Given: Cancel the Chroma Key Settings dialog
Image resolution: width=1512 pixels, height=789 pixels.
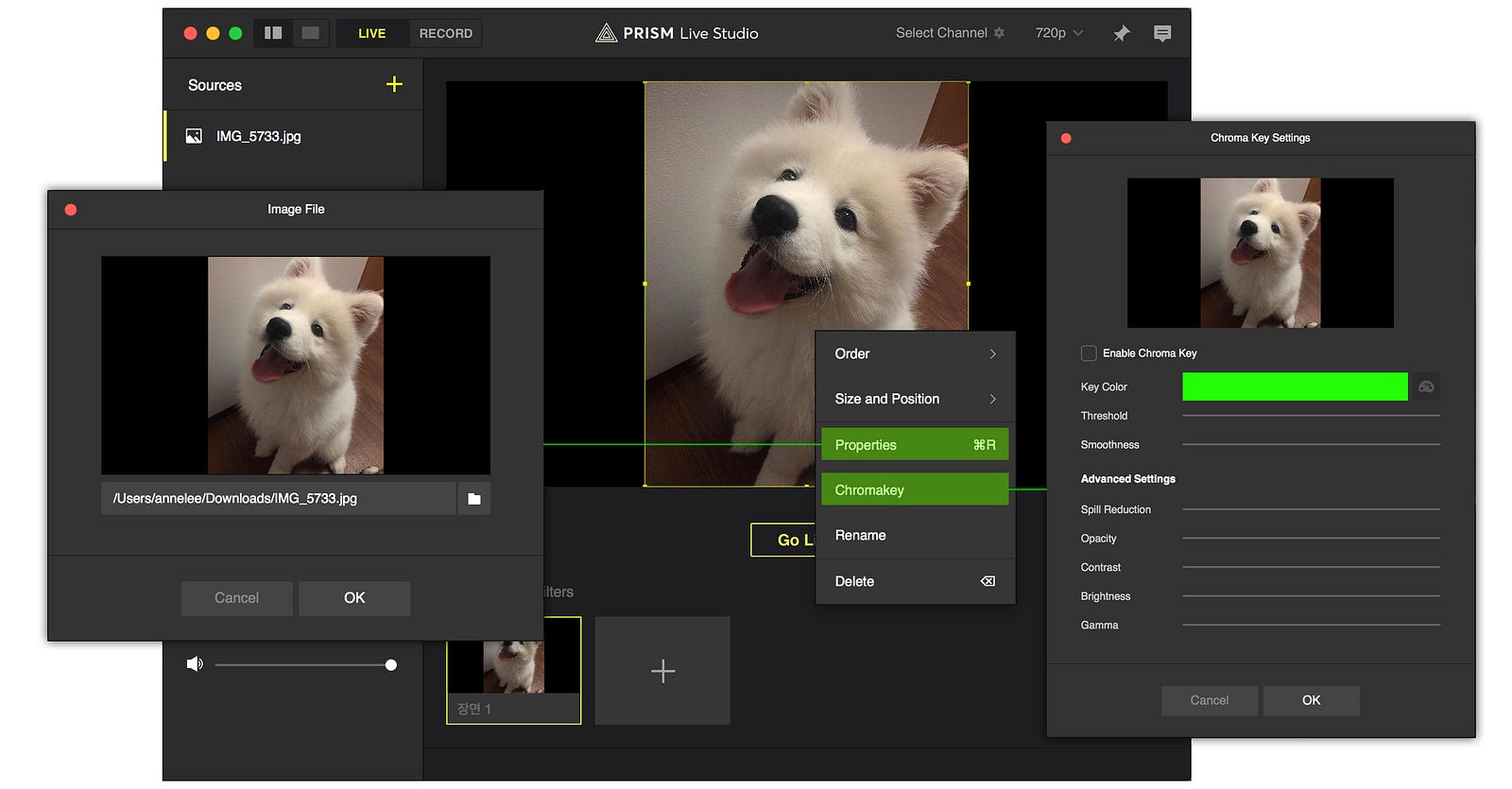Looking at the screenshot, I should [x=1209, y=700].
